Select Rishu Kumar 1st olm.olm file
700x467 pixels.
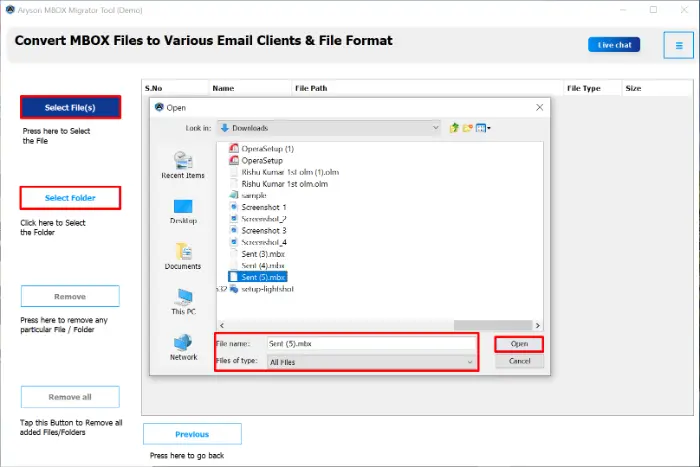click(x=278, y=184)
